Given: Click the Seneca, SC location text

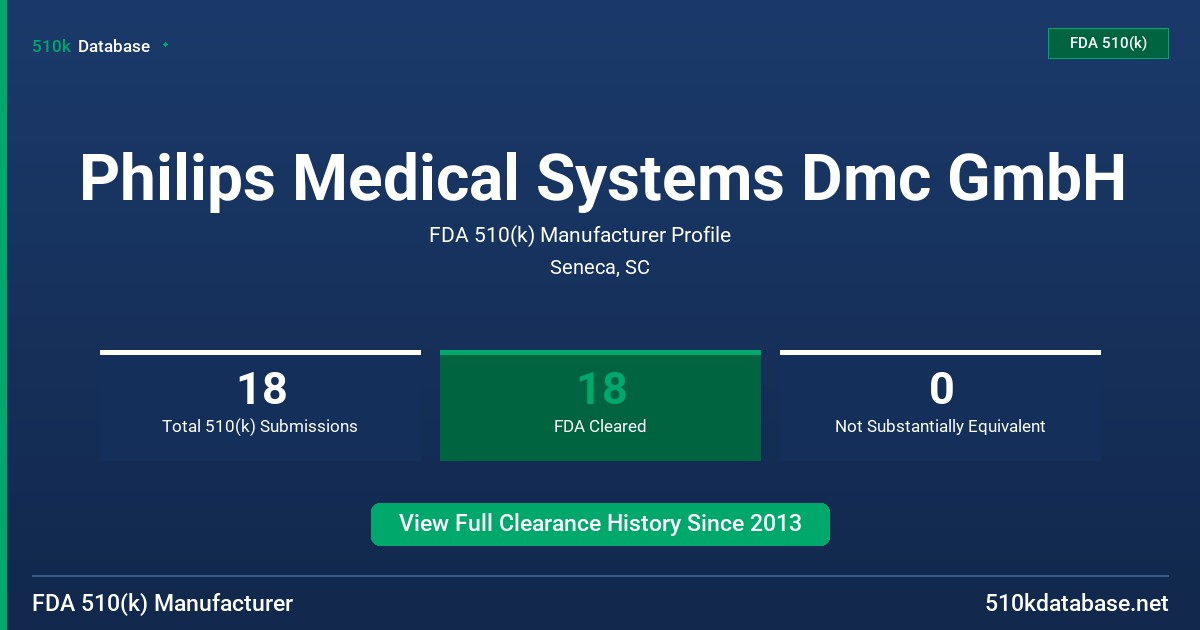Looking at the screenshot, I should (600, 267).
